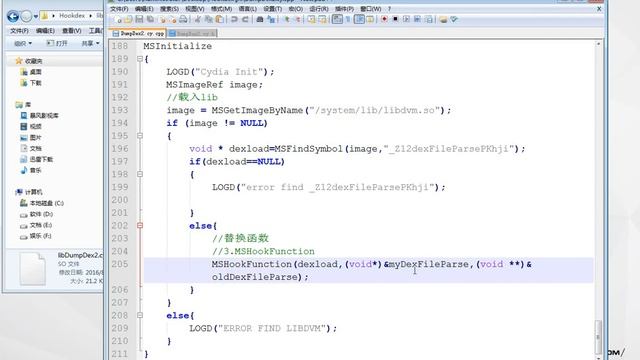Open the 编辑(E) menu in Notepad++
Viewport: 640px width, 360px height.
pos(144,9)
